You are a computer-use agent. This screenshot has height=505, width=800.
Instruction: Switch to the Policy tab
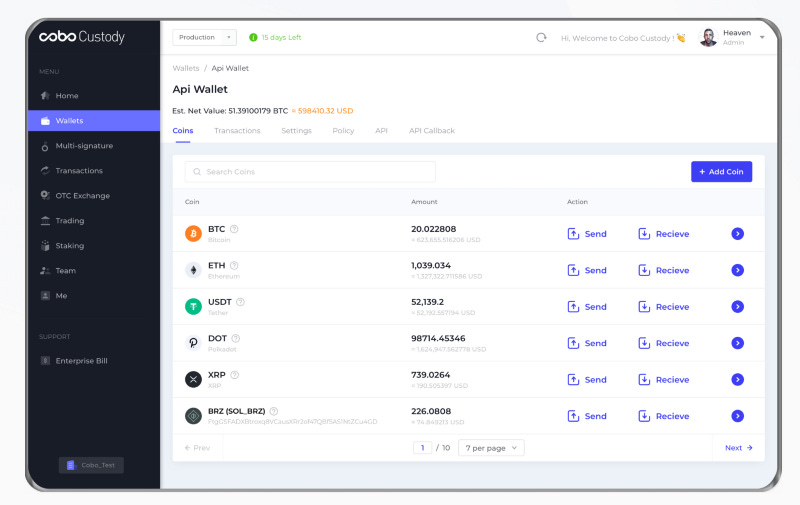click(x=343, y=131)
